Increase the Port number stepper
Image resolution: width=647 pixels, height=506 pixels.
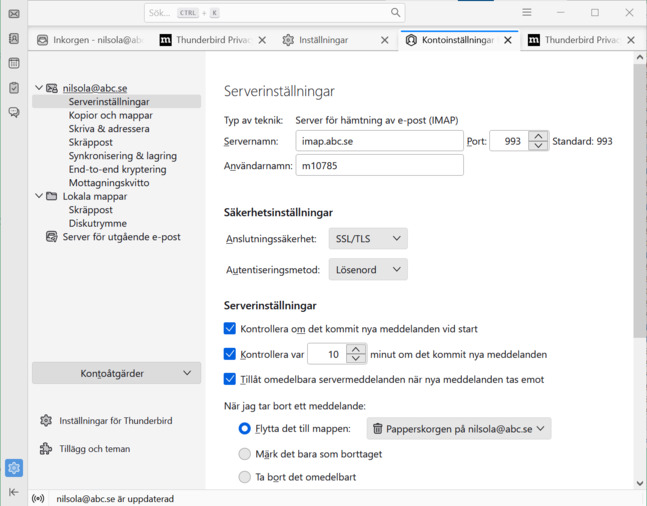pyautogui.click(x=538, y=136)
